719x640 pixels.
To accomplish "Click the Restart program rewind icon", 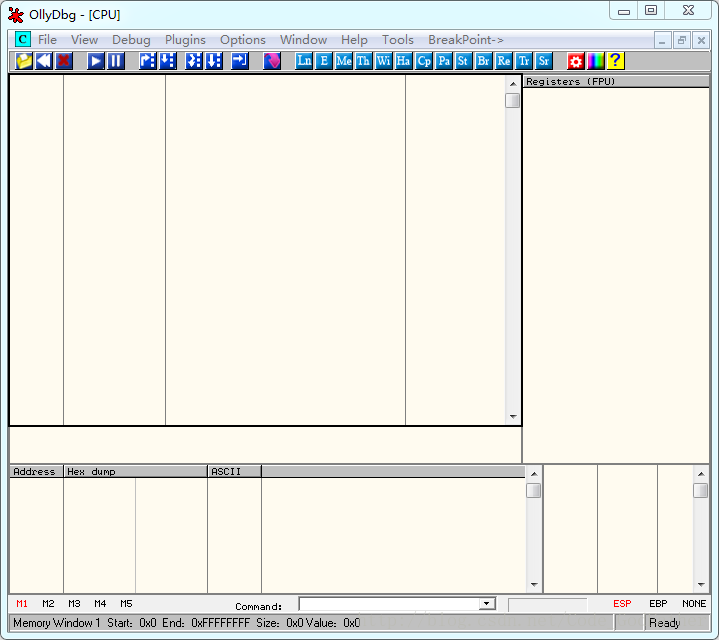I will [44, 61].
